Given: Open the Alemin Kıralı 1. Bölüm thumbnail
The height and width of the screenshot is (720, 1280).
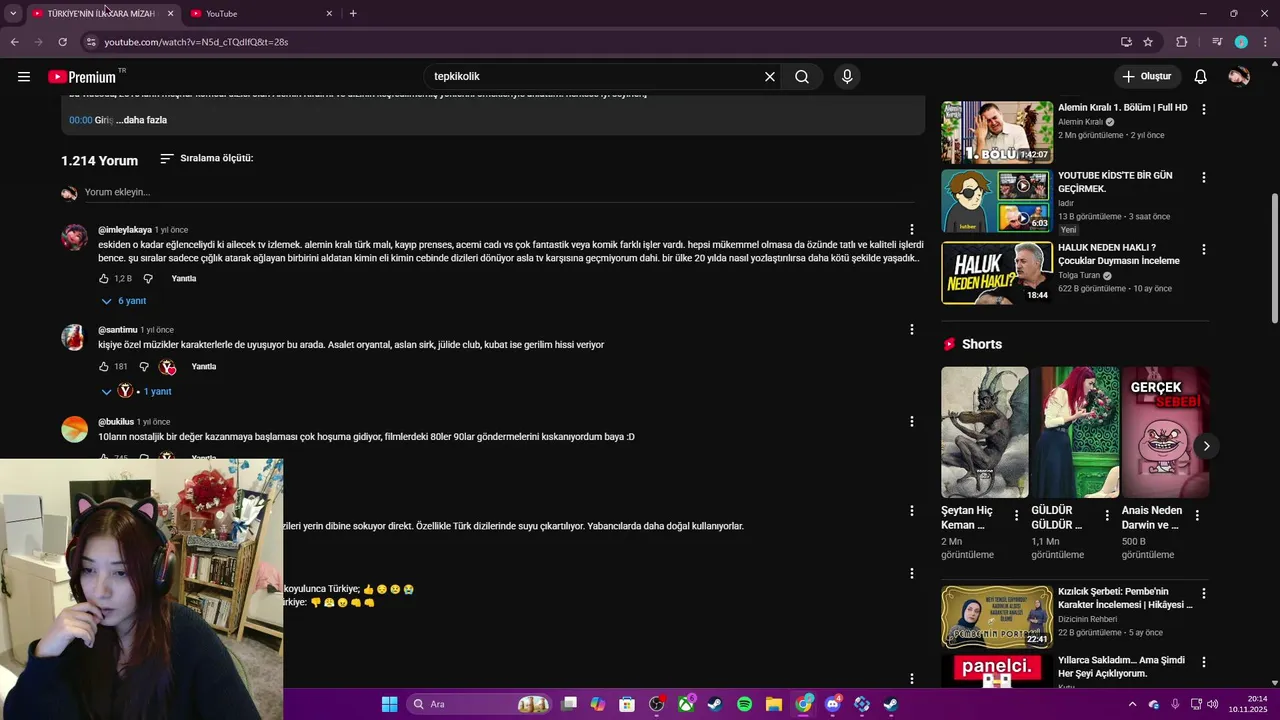Looking at the screenshot, I should (997, 132).
